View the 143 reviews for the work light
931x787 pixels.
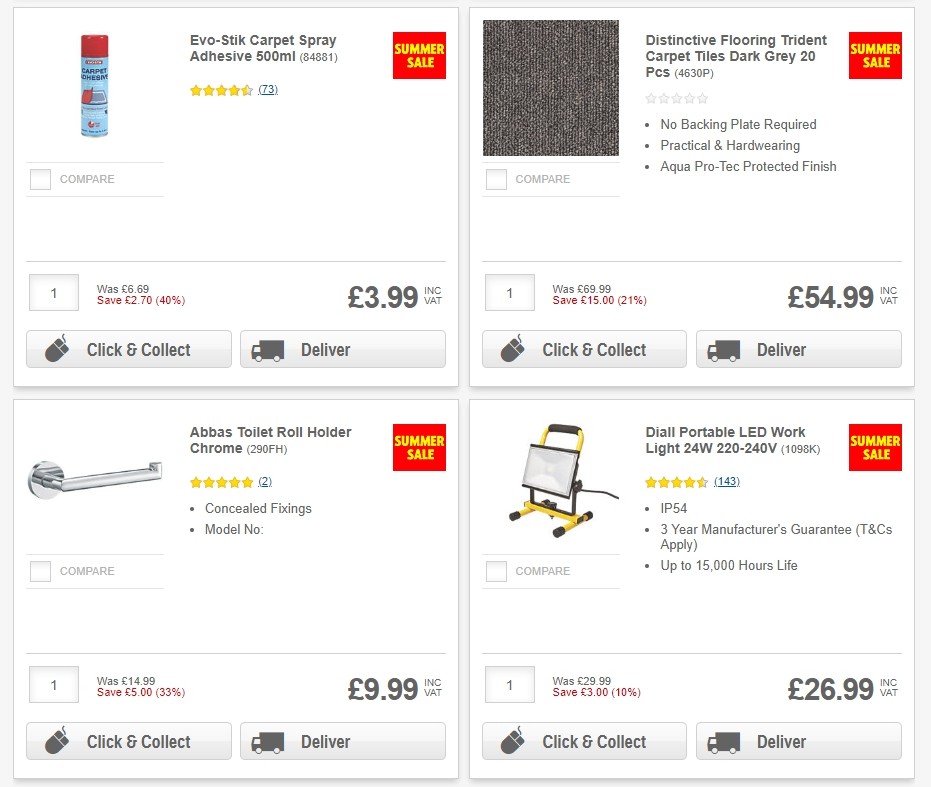point(727,481)
